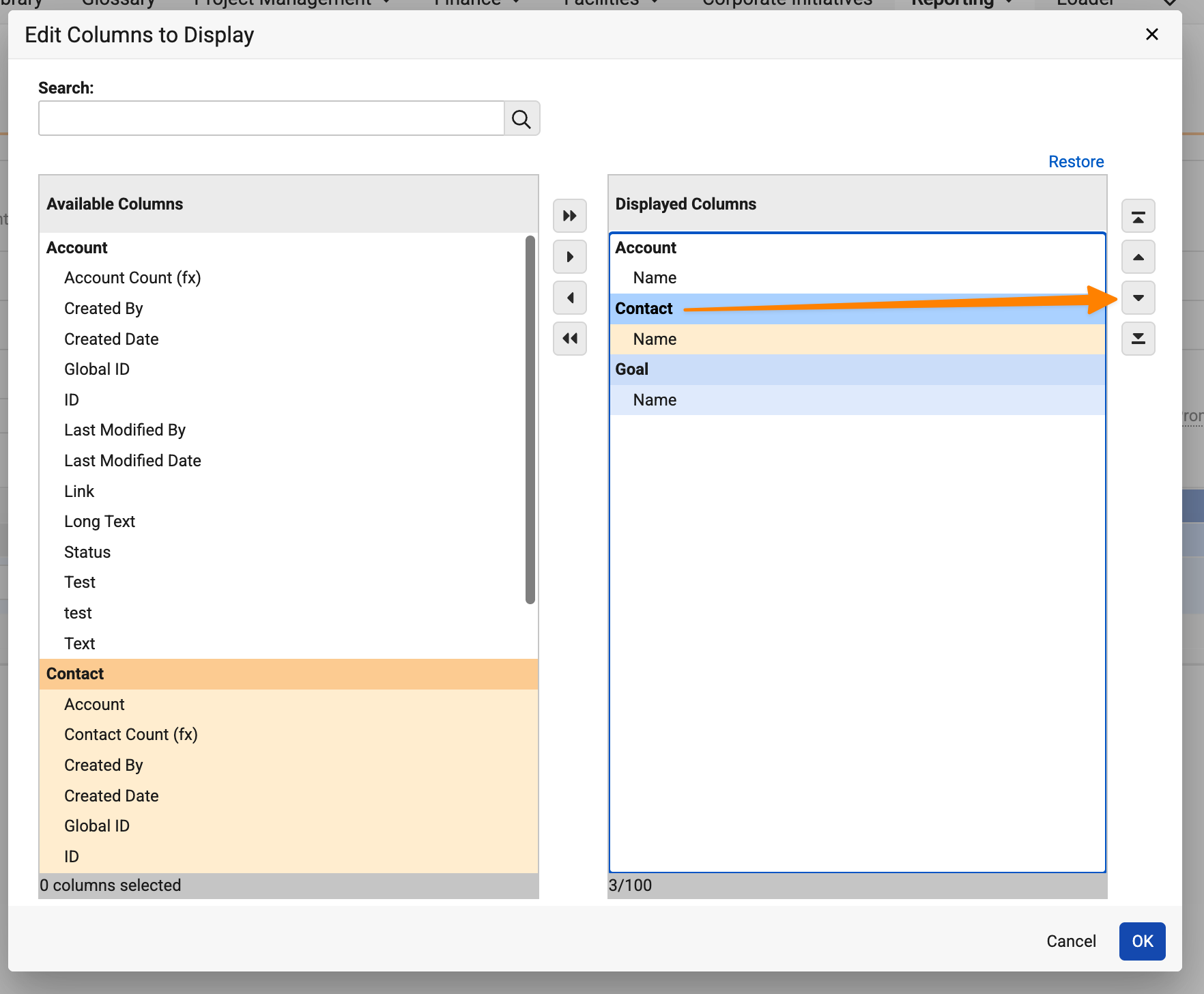
Task: Click the add all columns double-right arrow
Action: coord(570,216)
